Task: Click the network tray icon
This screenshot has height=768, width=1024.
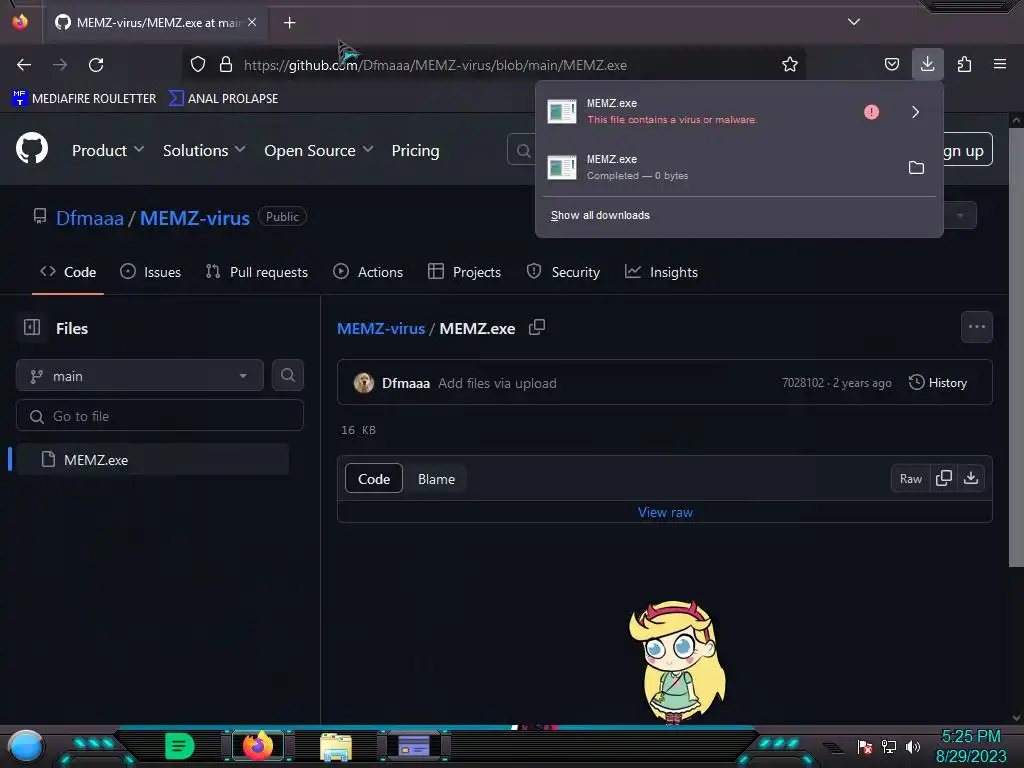Action: [889, 747]
